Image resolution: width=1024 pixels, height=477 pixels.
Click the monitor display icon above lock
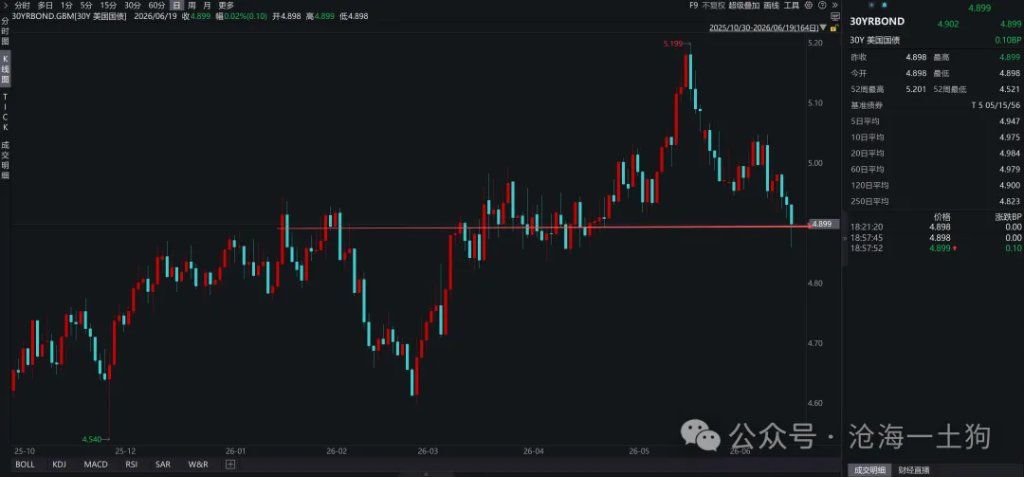click(835, 16)
